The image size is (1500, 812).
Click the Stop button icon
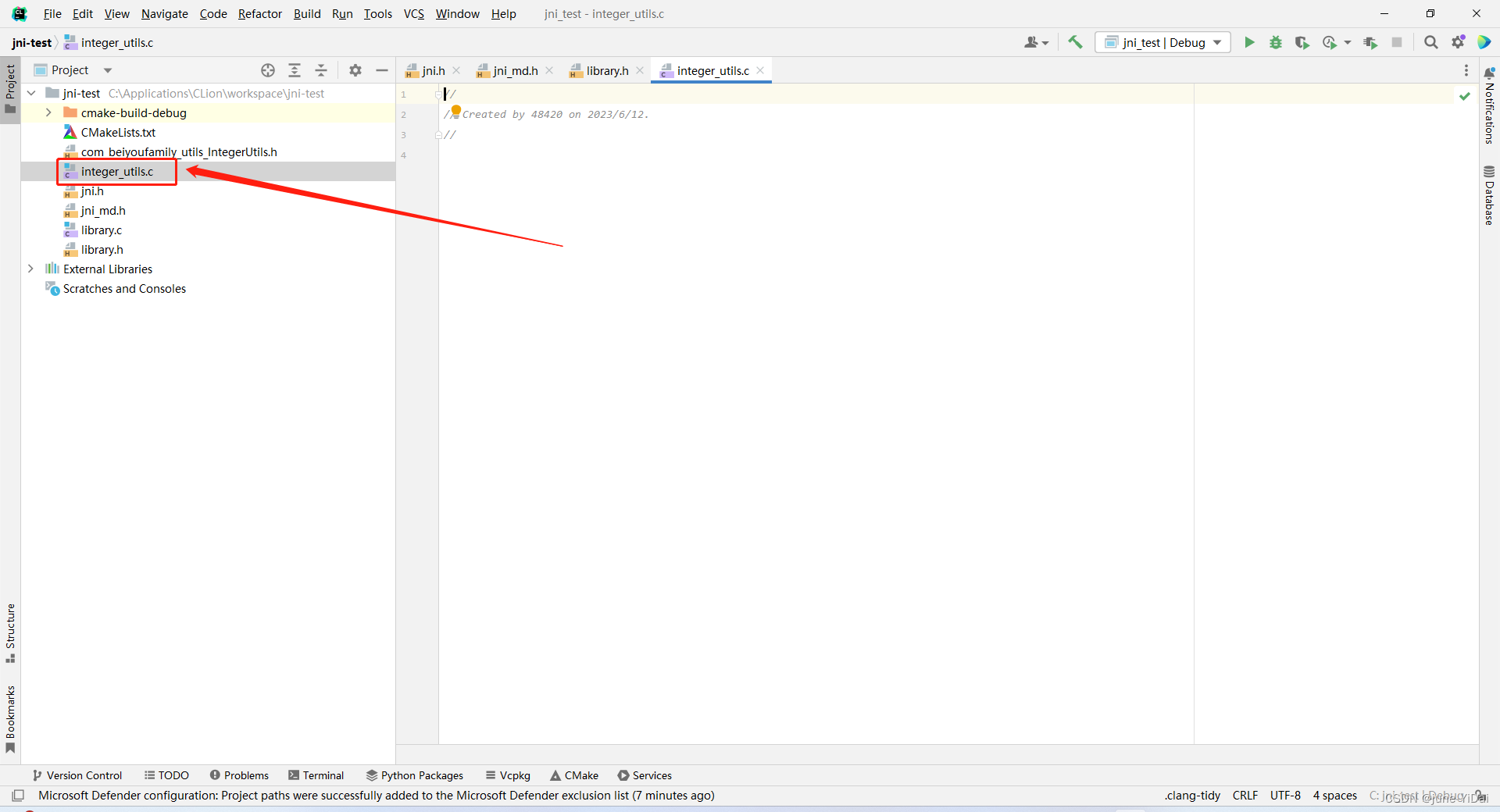click(1397, 42)
